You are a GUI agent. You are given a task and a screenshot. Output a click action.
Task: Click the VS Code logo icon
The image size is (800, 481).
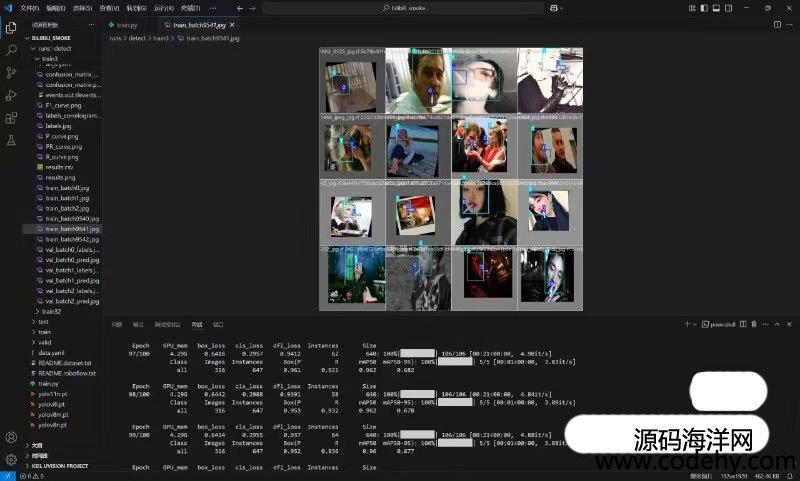(8, 8)
